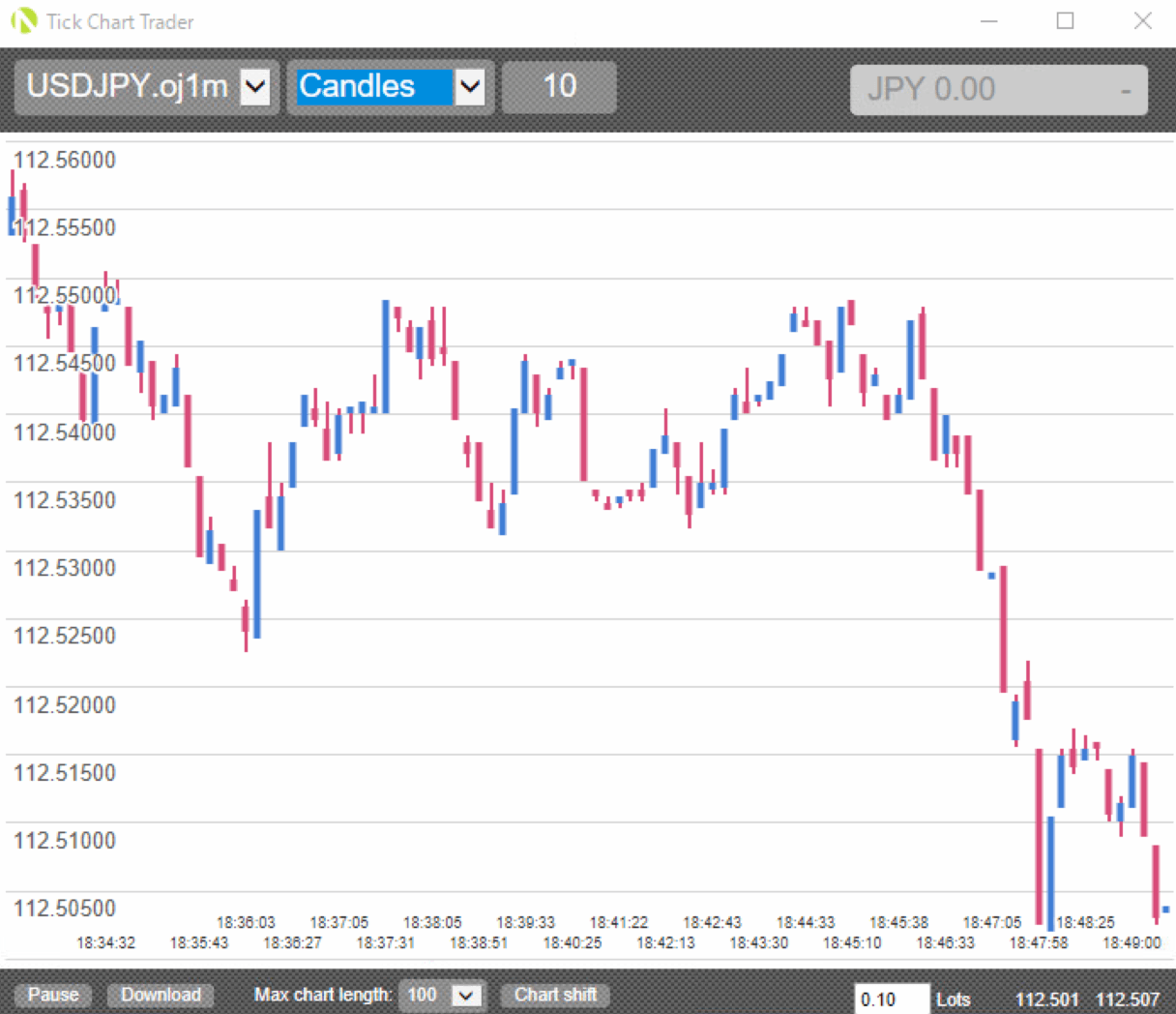Open the Max chart length dropdown arrow

(466, 996)
